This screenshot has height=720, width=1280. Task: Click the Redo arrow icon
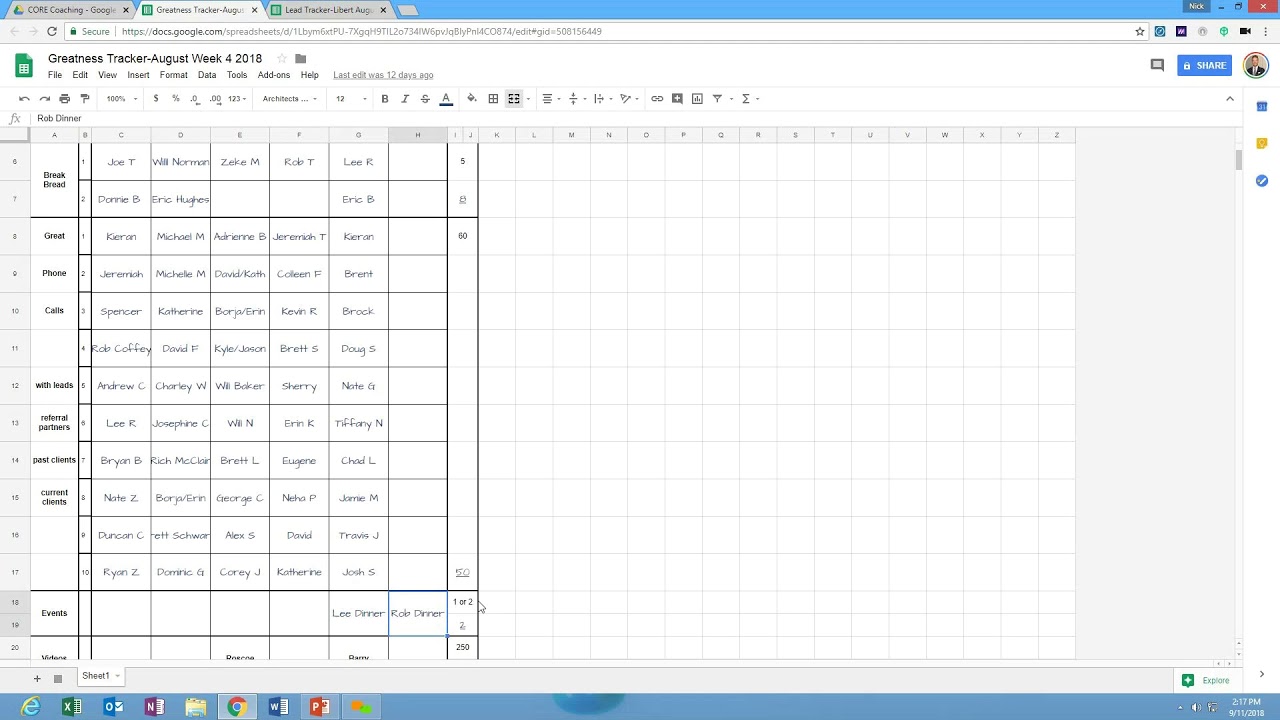[x=44, y=99]
